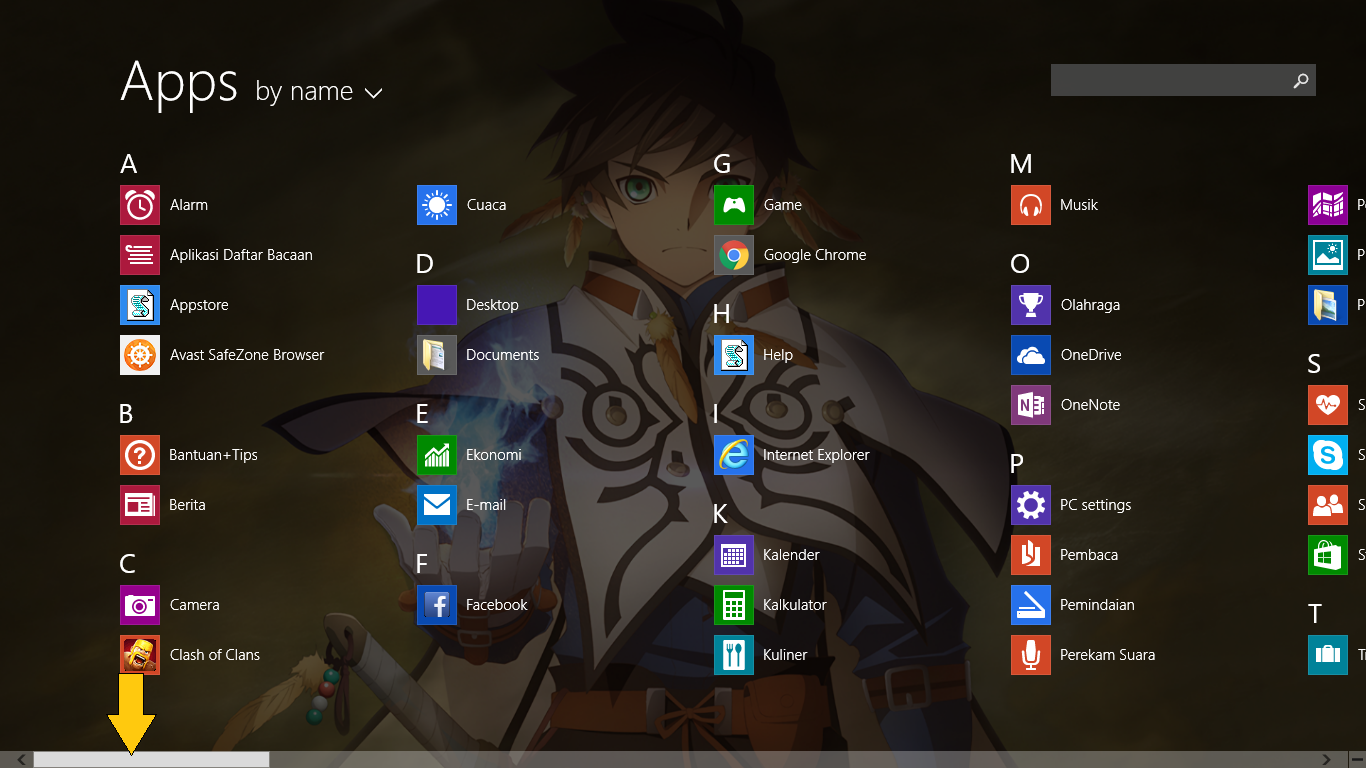Click the Google Chrome label text

click(x=815, y=255)
